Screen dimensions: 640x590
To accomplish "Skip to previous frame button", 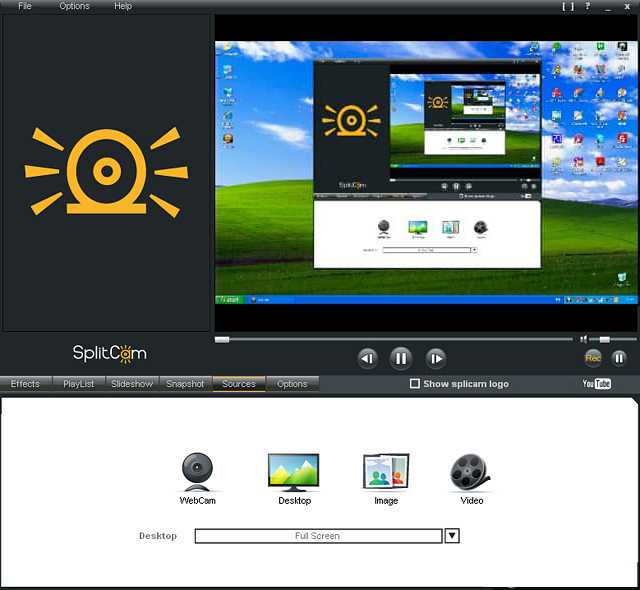I will pos(368,358).
